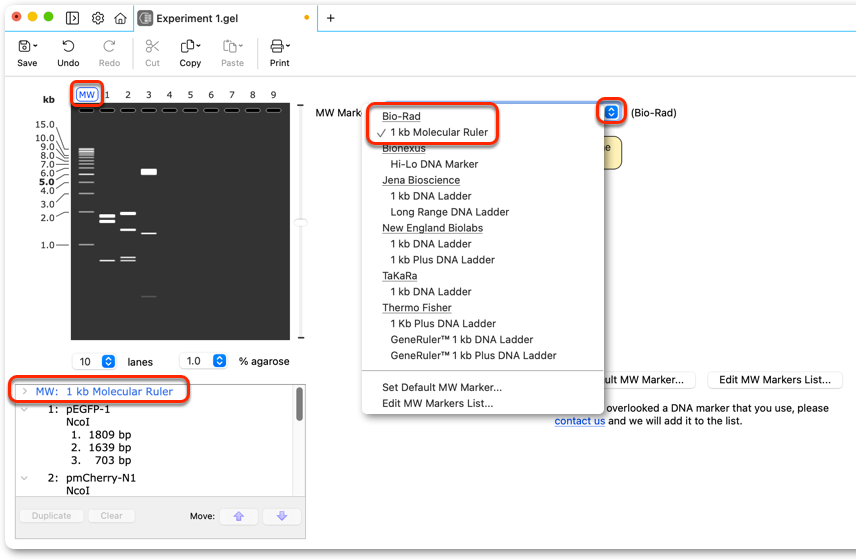This screenshot has height=560, width=856.
Task: Move lane down with arrow button
Action: click(282, 516)
